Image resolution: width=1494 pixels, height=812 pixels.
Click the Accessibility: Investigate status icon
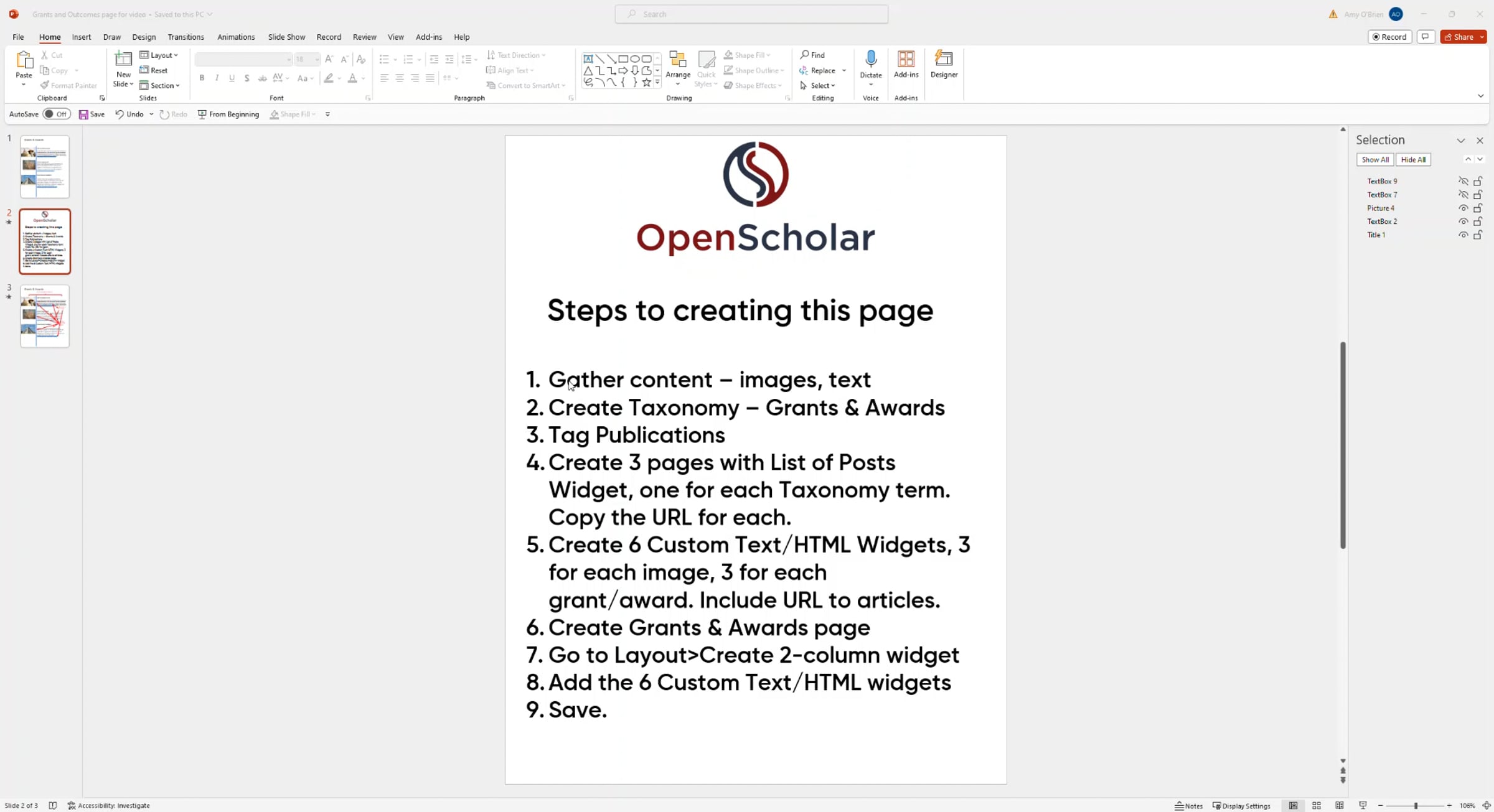pos(109,806)
